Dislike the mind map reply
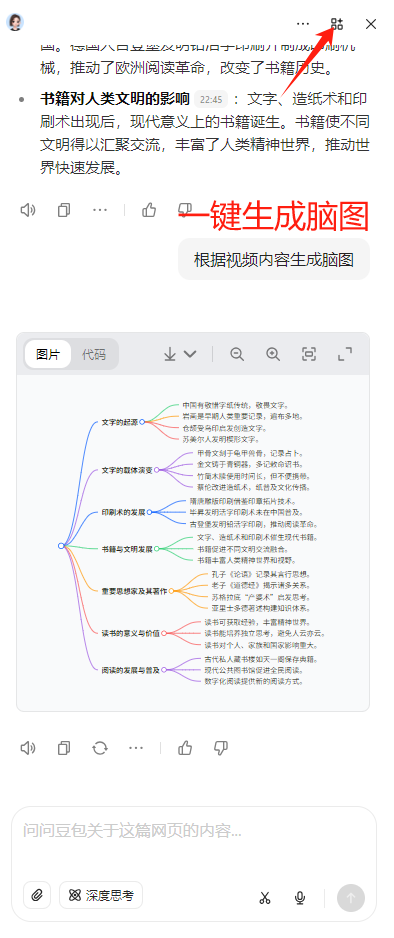The width and height of the screenshot is (394, 938). (221, 748)
